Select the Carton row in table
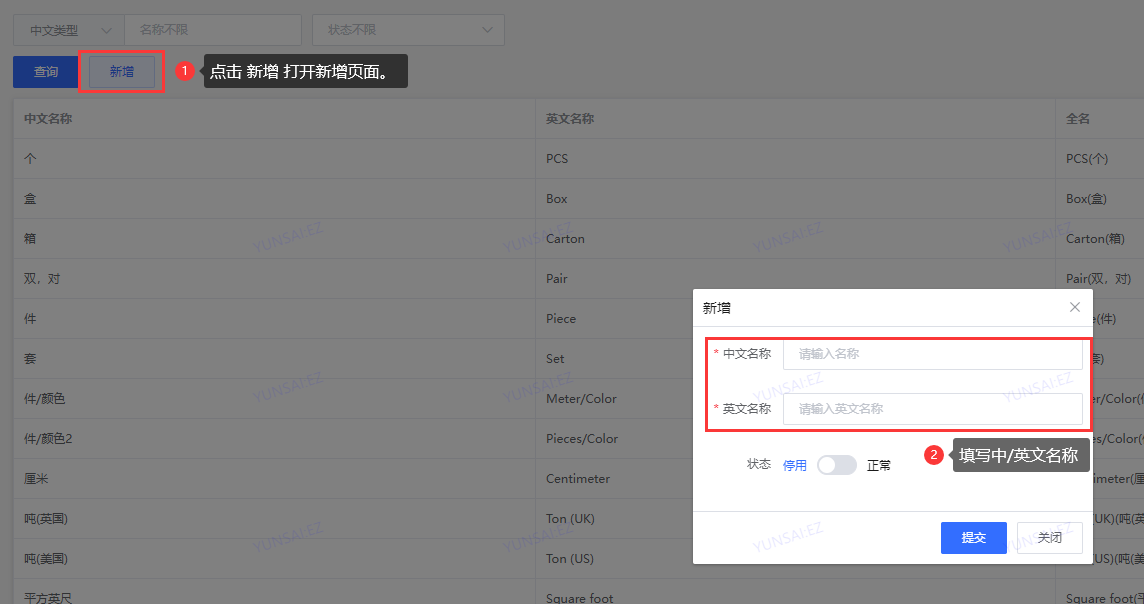Viewport: 1144px width, 604px height. (565, 239)
